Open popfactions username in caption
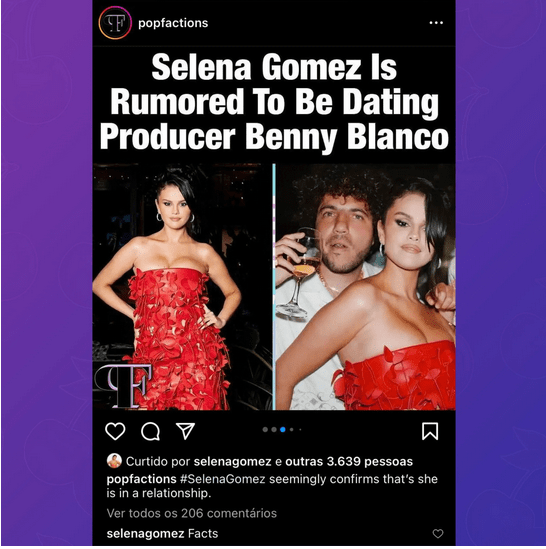546x549 pixels. (141, 479)
